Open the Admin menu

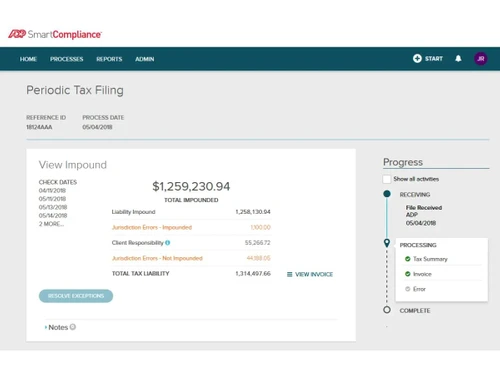(145, 59)
